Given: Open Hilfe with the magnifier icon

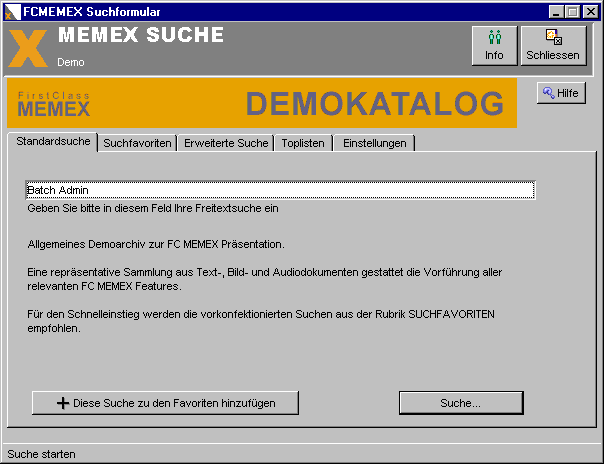Looking at the screenshot, I should tap(561, 93).
